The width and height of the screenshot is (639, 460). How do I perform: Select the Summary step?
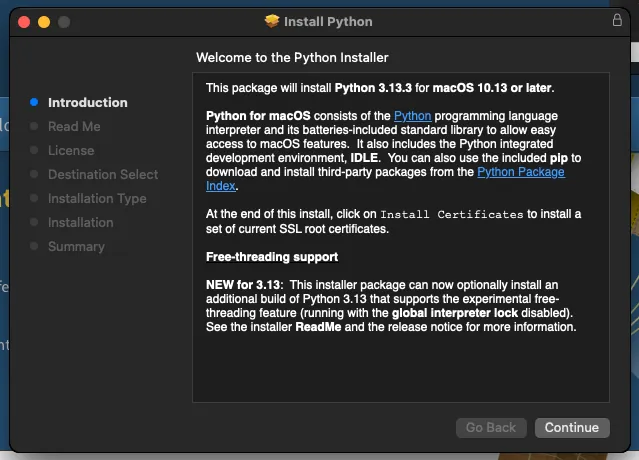76,247
